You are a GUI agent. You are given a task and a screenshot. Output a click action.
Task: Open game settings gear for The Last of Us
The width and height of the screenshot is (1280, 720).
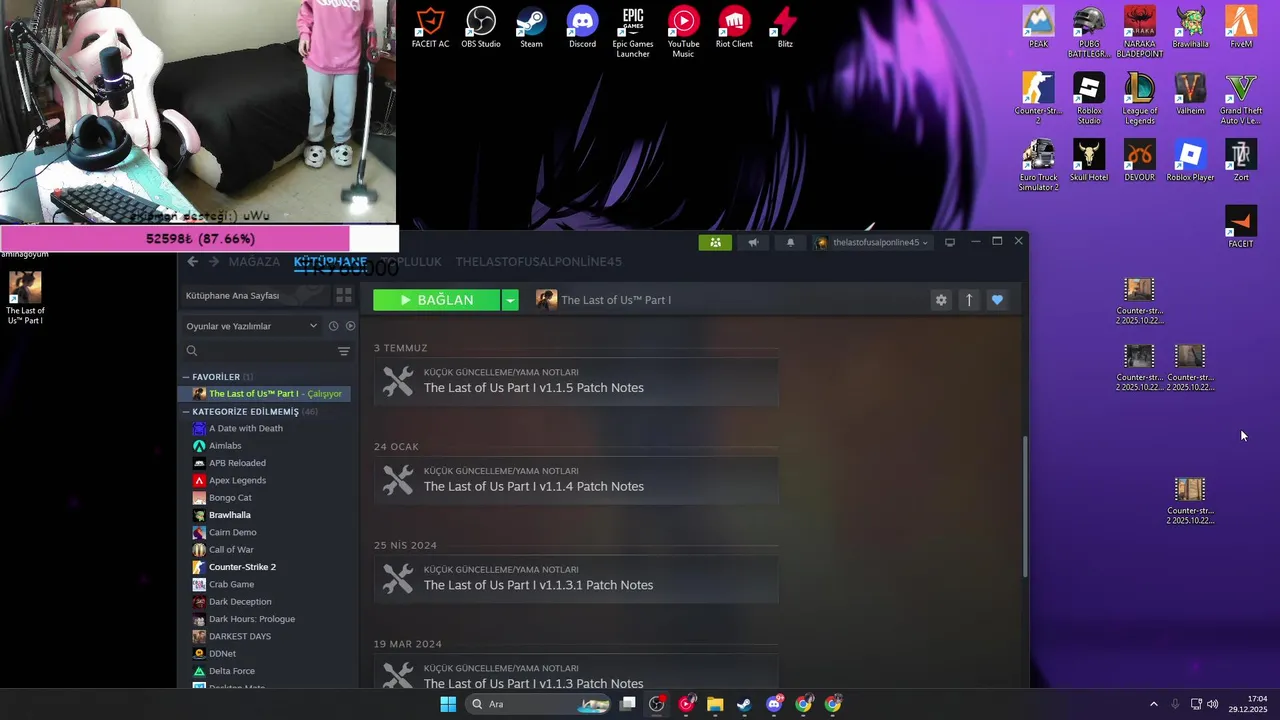coord(941,300)
